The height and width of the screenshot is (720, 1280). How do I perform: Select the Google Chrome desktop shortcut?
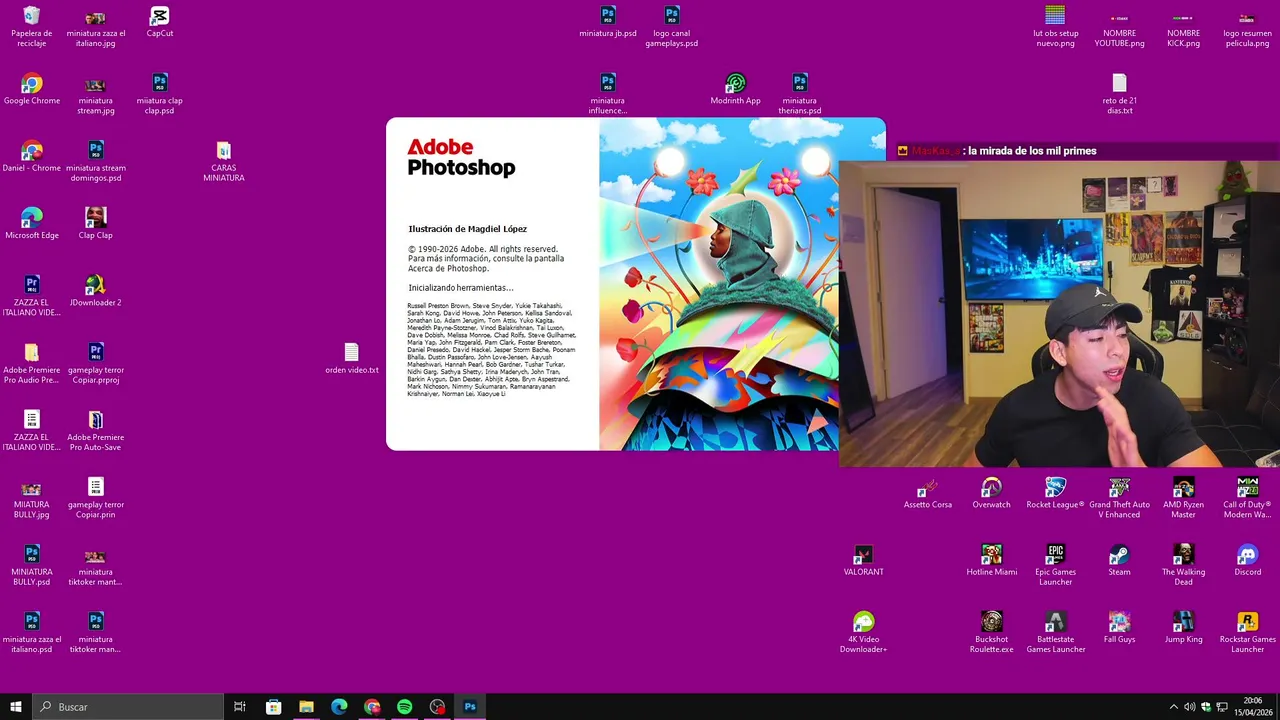click(x=32, y=89)
